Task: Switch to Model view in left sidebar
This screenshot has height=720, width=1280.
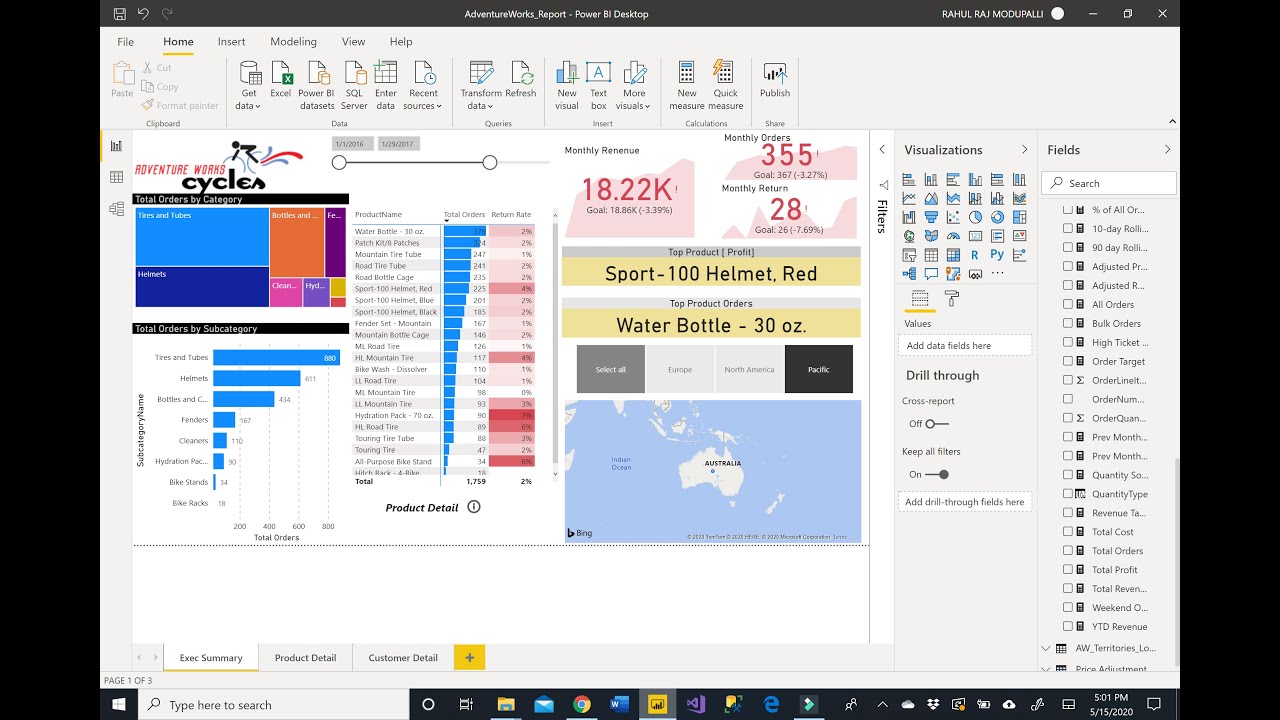Action: pyautogui.click(x=116, y=209)
